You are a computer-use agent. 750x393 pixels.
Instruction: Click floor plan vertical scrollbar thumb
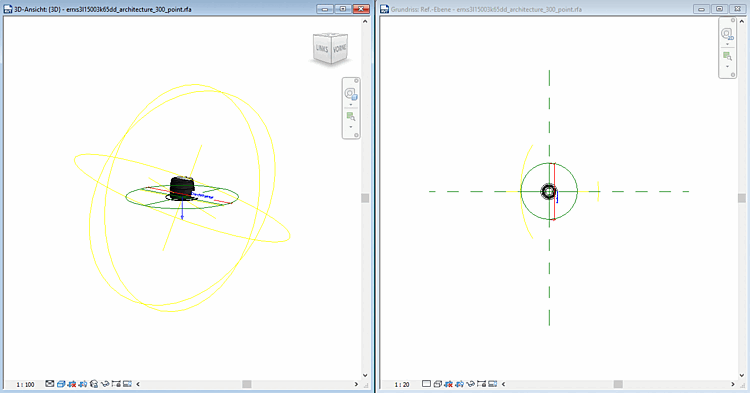pos(742,198)
